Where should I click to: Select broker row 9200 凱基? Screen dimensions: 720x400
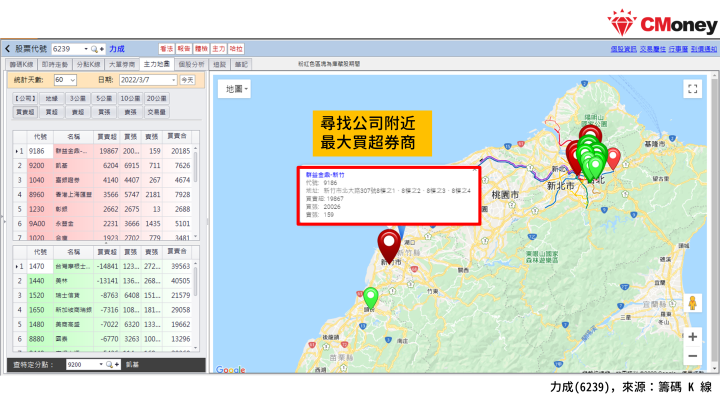(x=103, y=165)
